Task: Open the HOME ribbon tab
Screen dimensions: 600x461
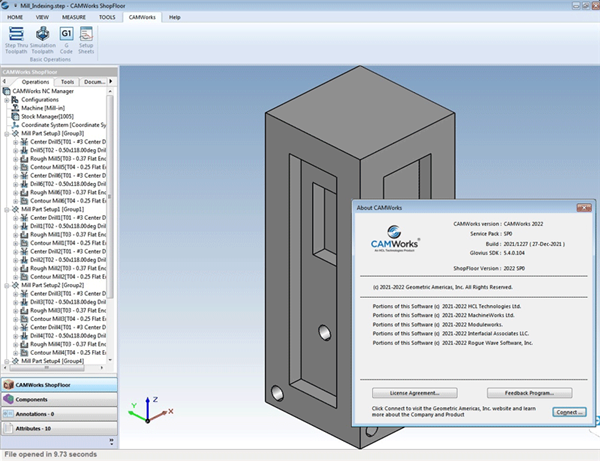Action: pos(15,17)
